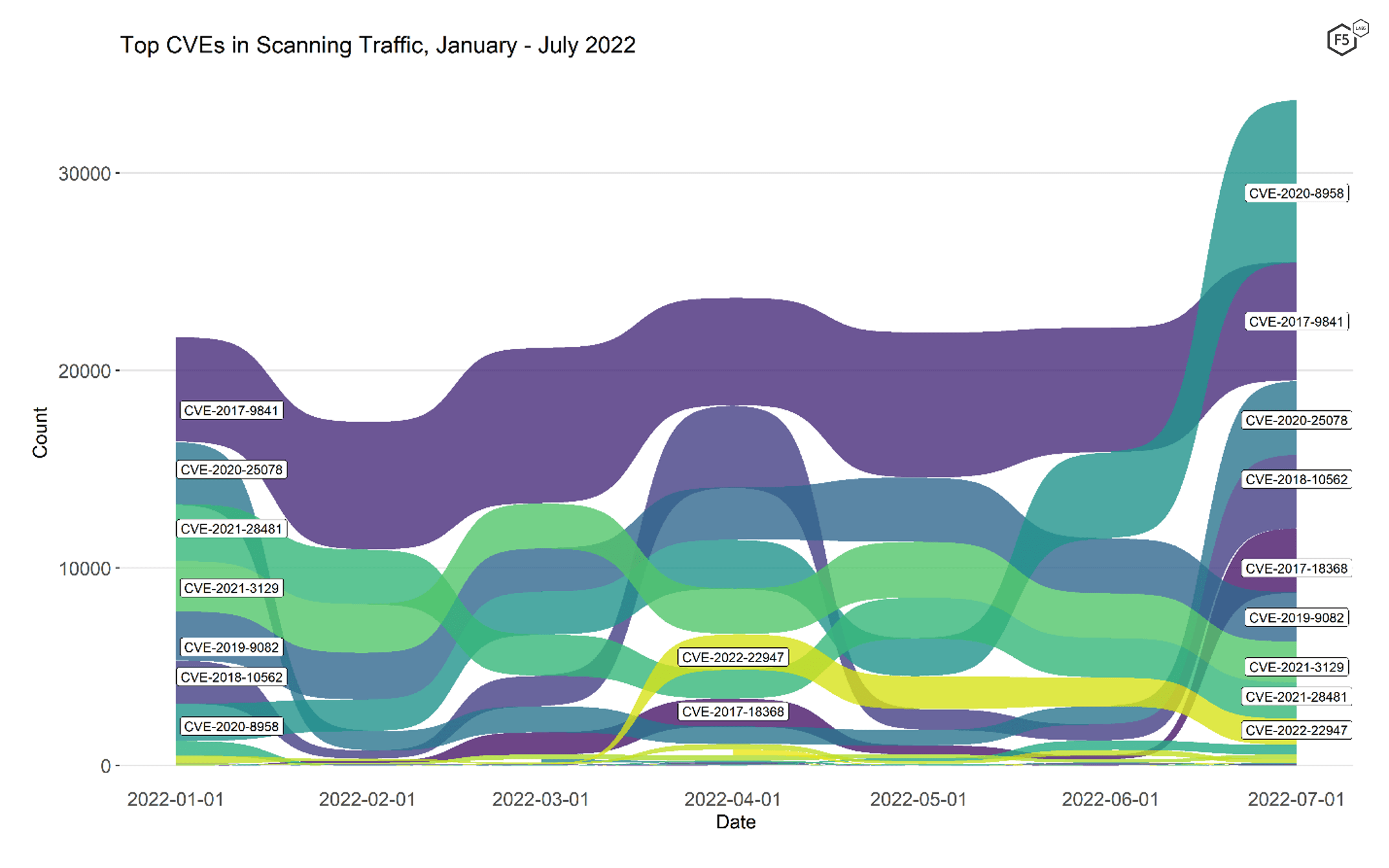The height and width of the screenshot is (868, 1389).
Task: Click the left-side CVE-2018-10562 label
Action: 231,677
